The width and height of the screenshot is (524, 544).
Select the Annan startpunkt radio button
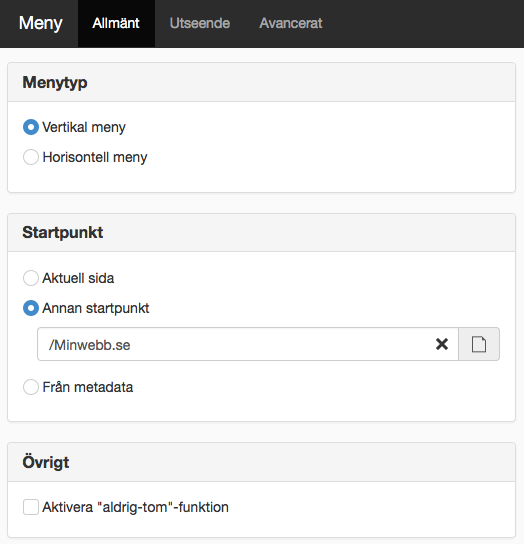pyautogui.click(x=31, y=308)
